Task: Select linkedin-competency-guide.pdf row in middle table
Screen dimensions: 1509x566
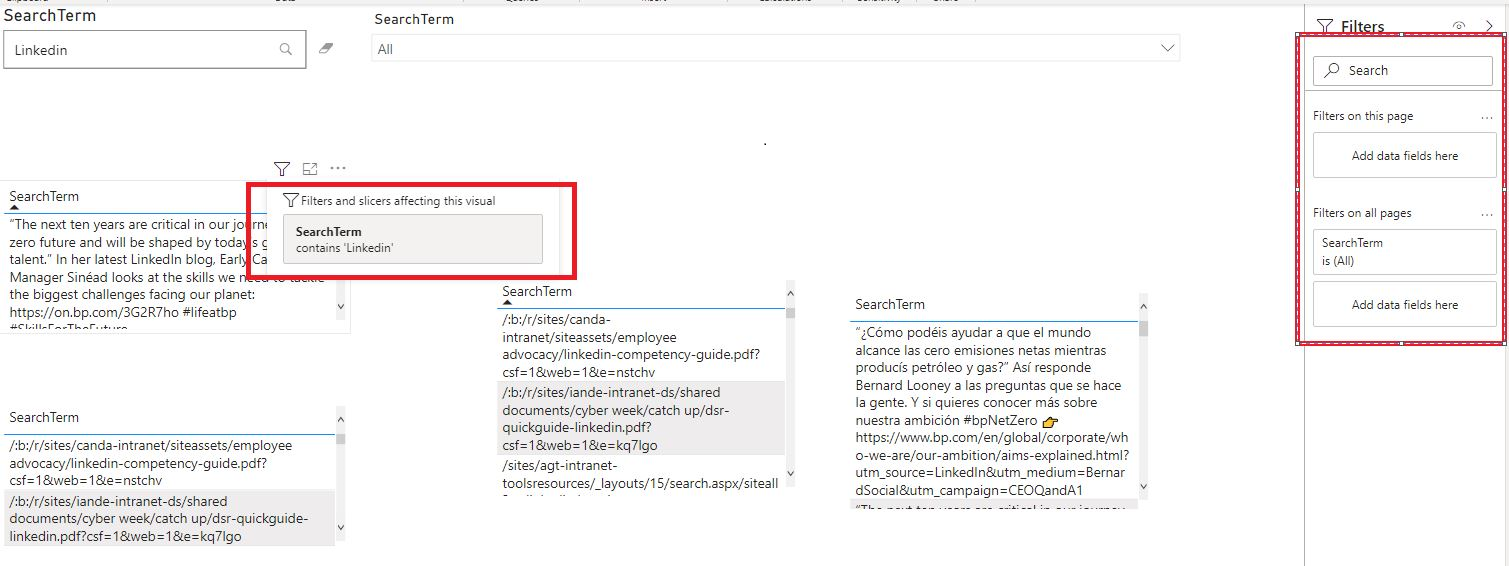Action: tap(640, 345)
